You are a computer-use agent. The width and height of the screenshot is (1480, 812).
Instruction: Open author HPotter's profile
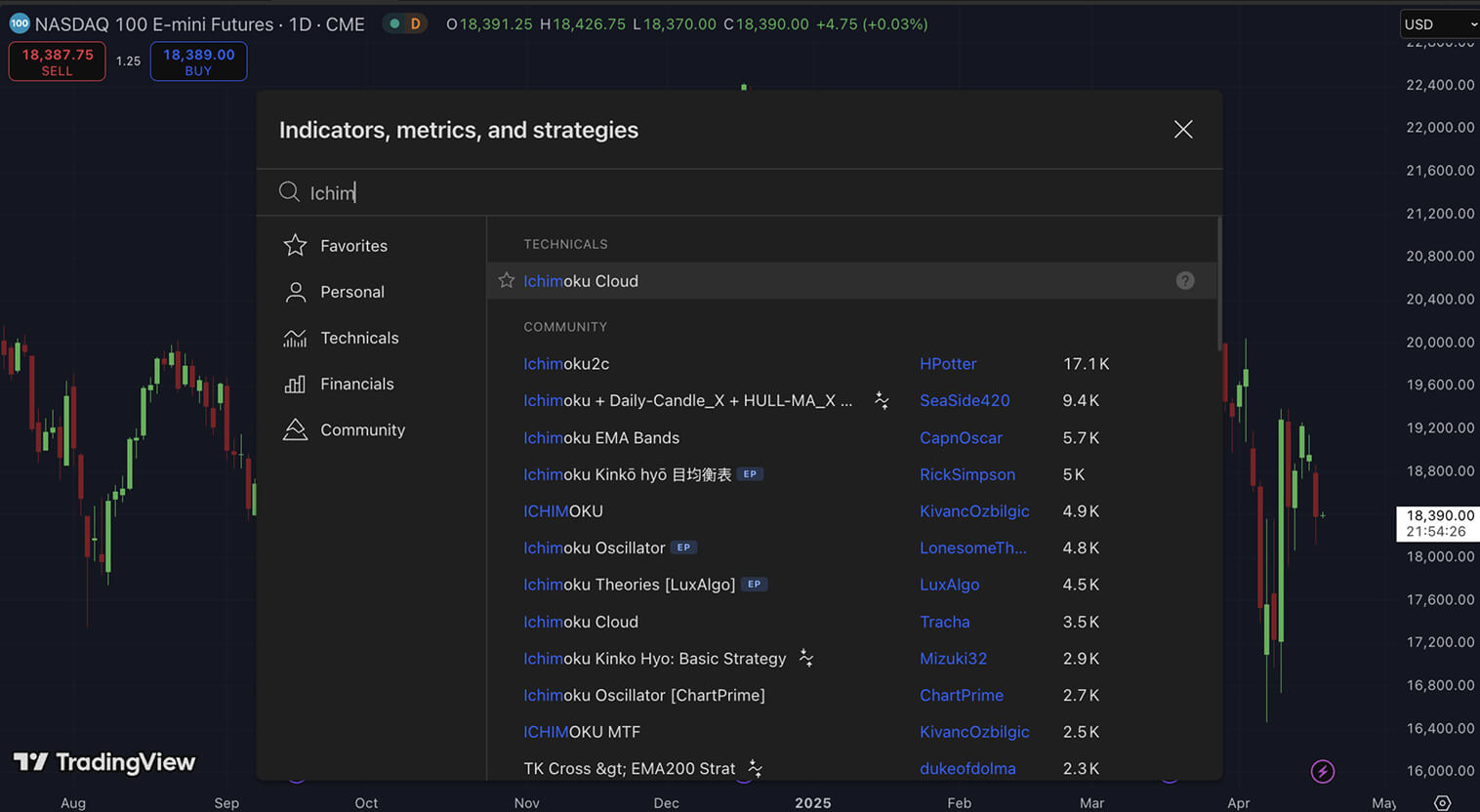tap(948, 364)
